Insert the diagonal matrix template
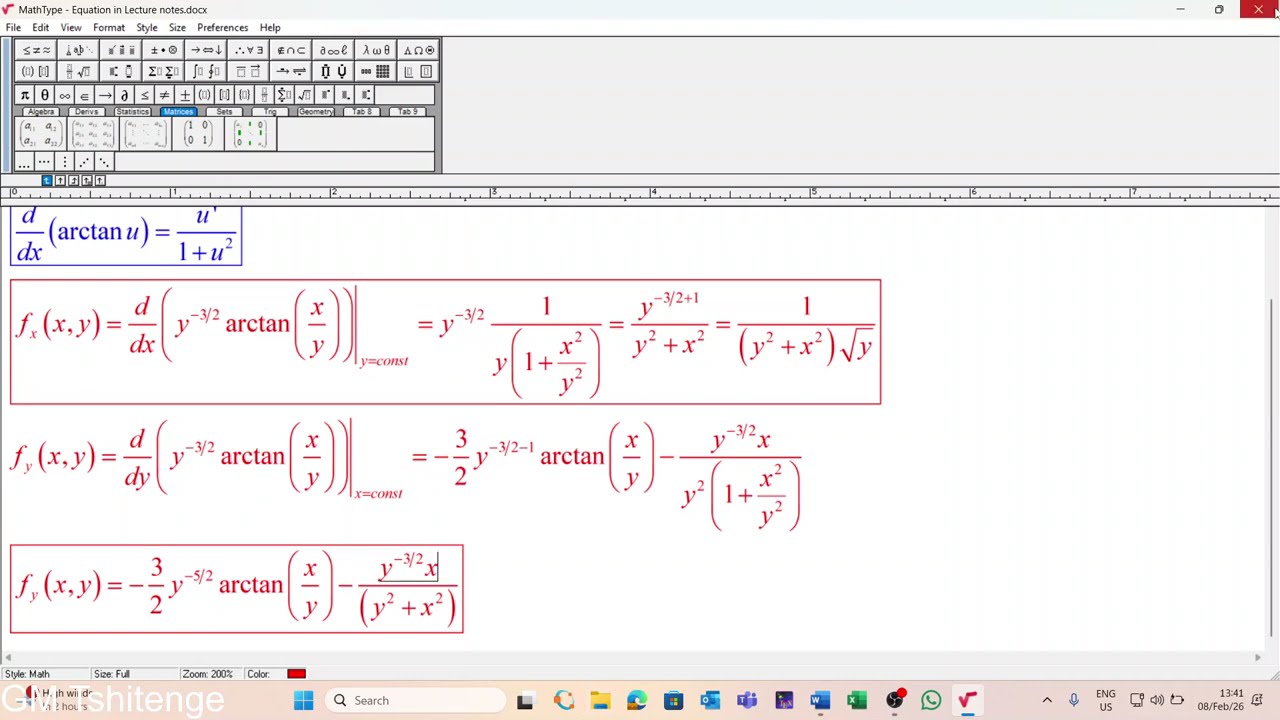The image size is (1280, 720). (x=249, y=134)
